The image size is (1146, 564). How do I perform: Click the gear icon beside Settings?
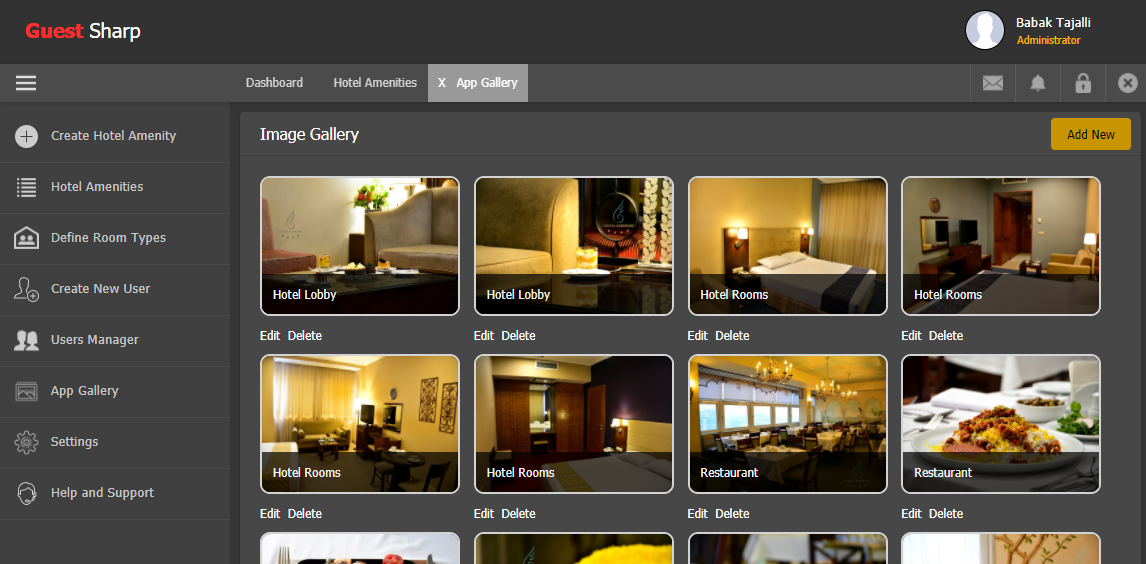coord(26,442)
